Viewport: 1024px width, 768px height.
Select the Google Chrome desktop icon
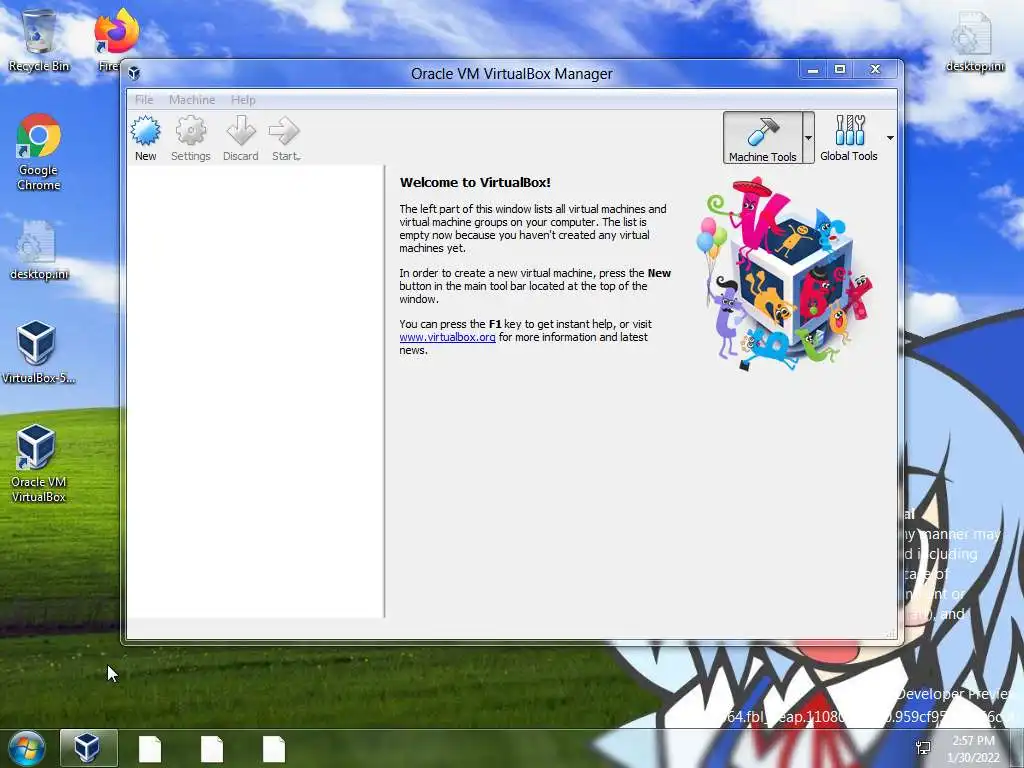click(x=39, y=153)
